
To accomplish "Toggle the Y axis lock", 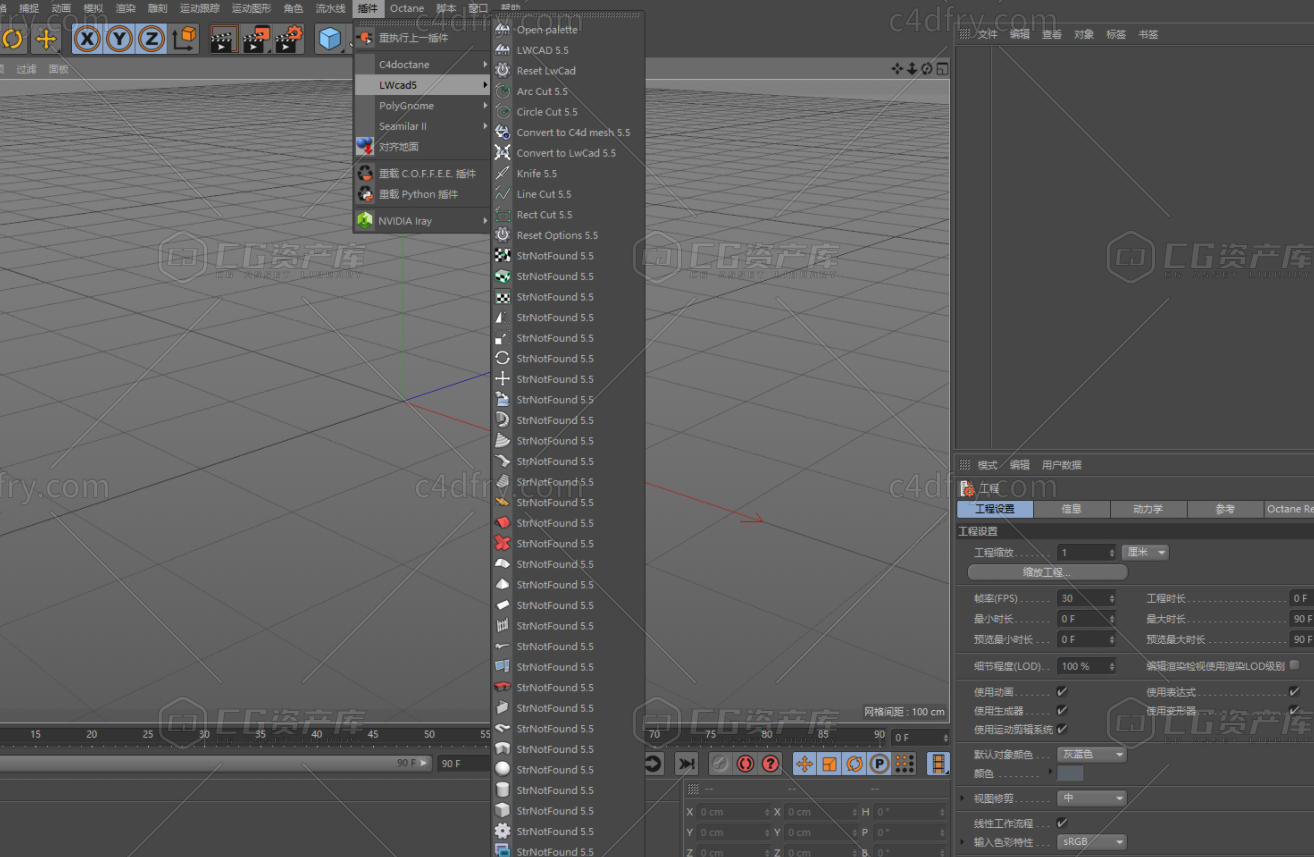I will click(120, 39).
